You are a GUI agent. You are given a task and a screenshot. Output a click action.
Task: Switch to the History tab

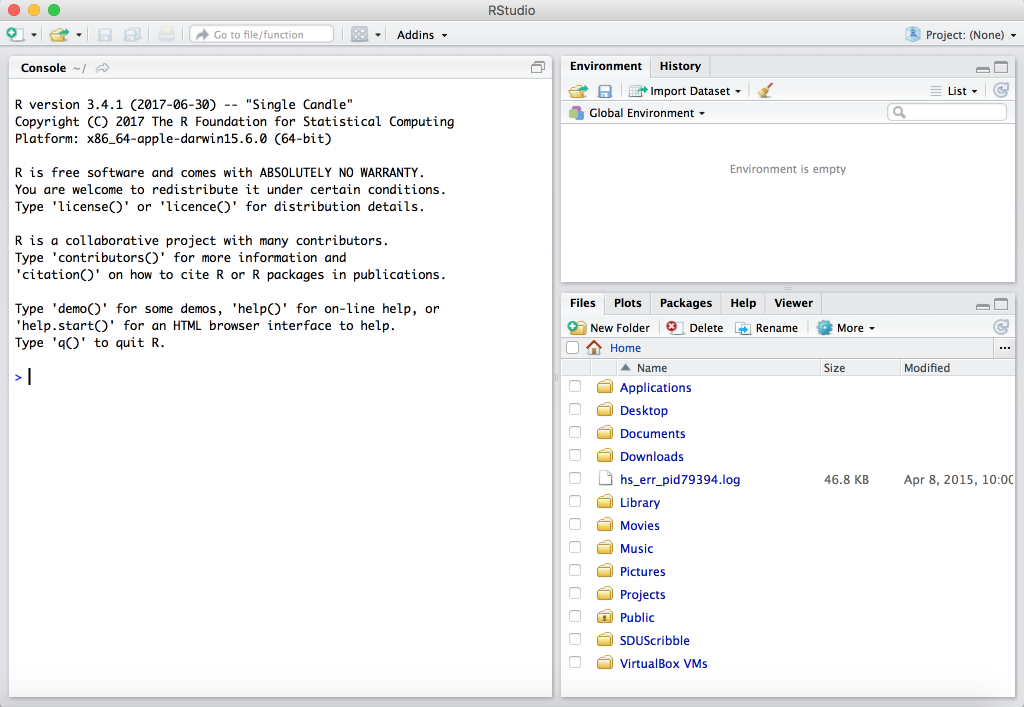680,66
